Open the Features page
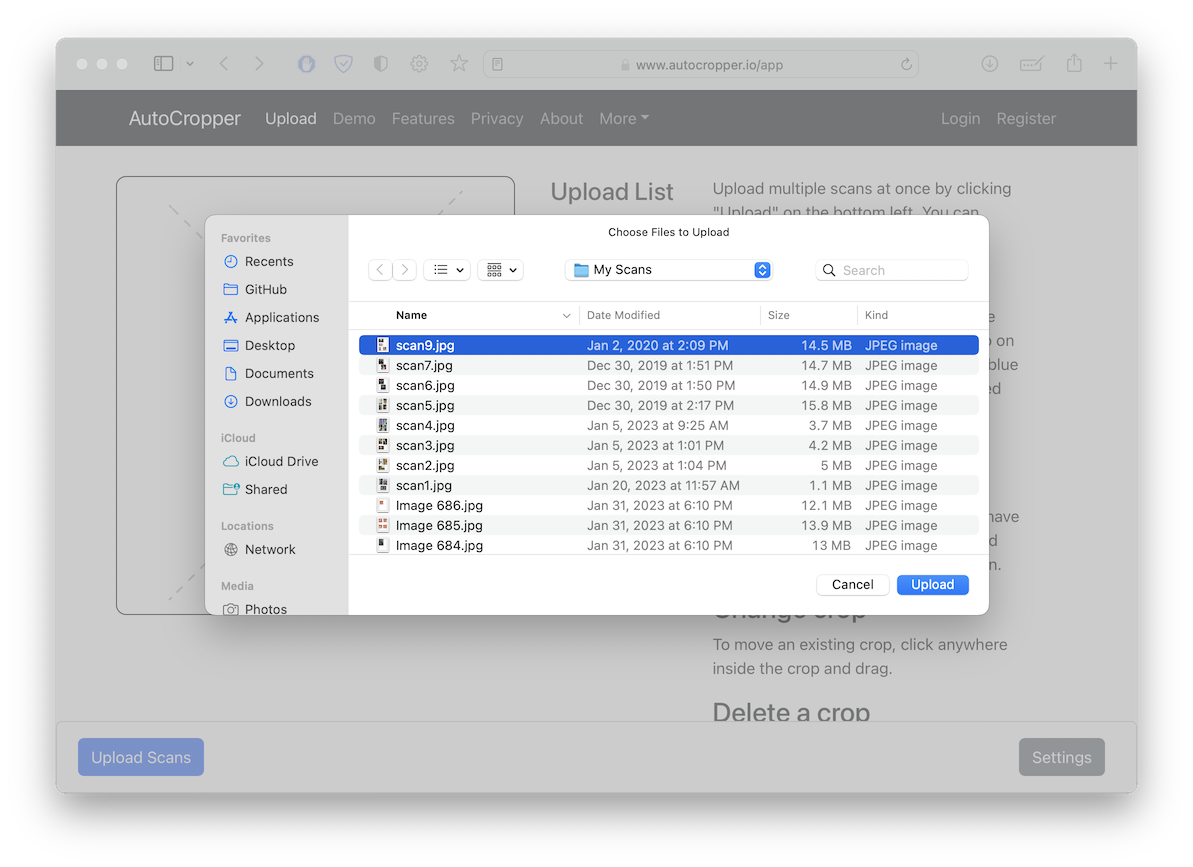This screenshot has width=1193, height=867. pos(423,119)
